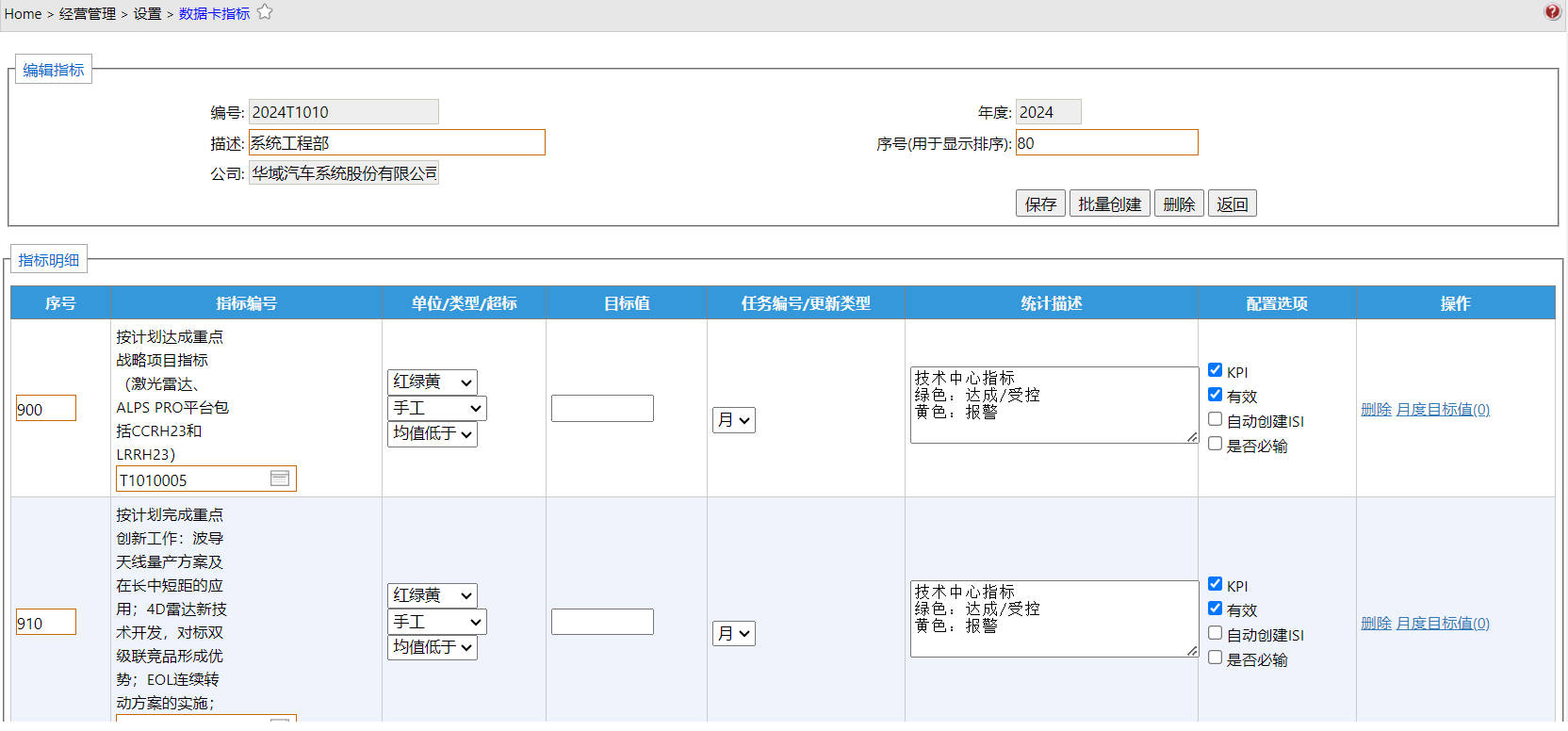This screenshot has width=1568, height=731.
Task: Click the 批量创建 button
Action: (x=1109, y=203)
